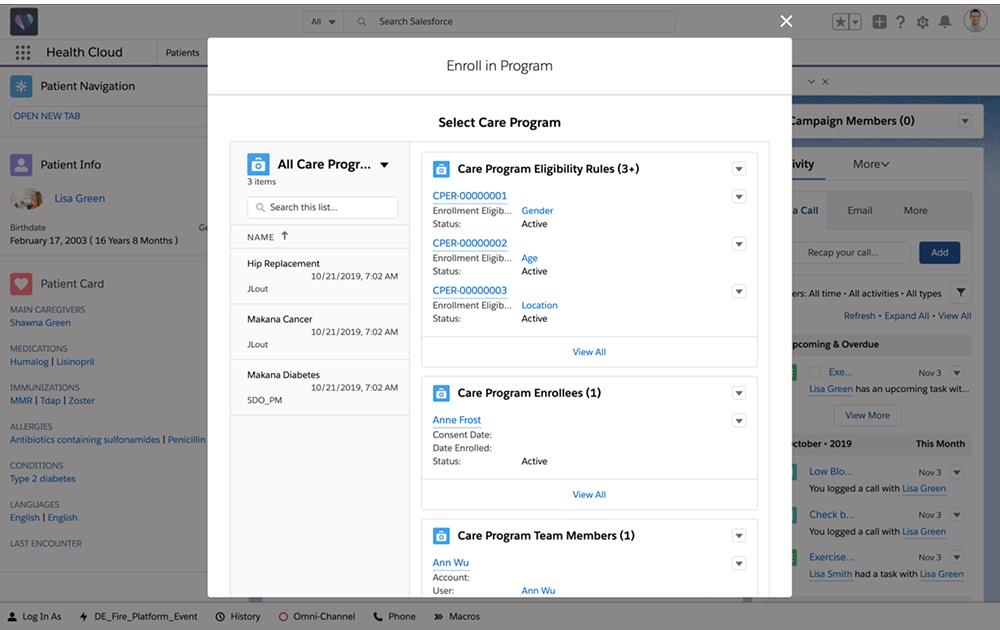Viewport: 1000px width, 630px height.
Task: Click the Care Program Enrollees icon
Action: [x=441, y=393]
